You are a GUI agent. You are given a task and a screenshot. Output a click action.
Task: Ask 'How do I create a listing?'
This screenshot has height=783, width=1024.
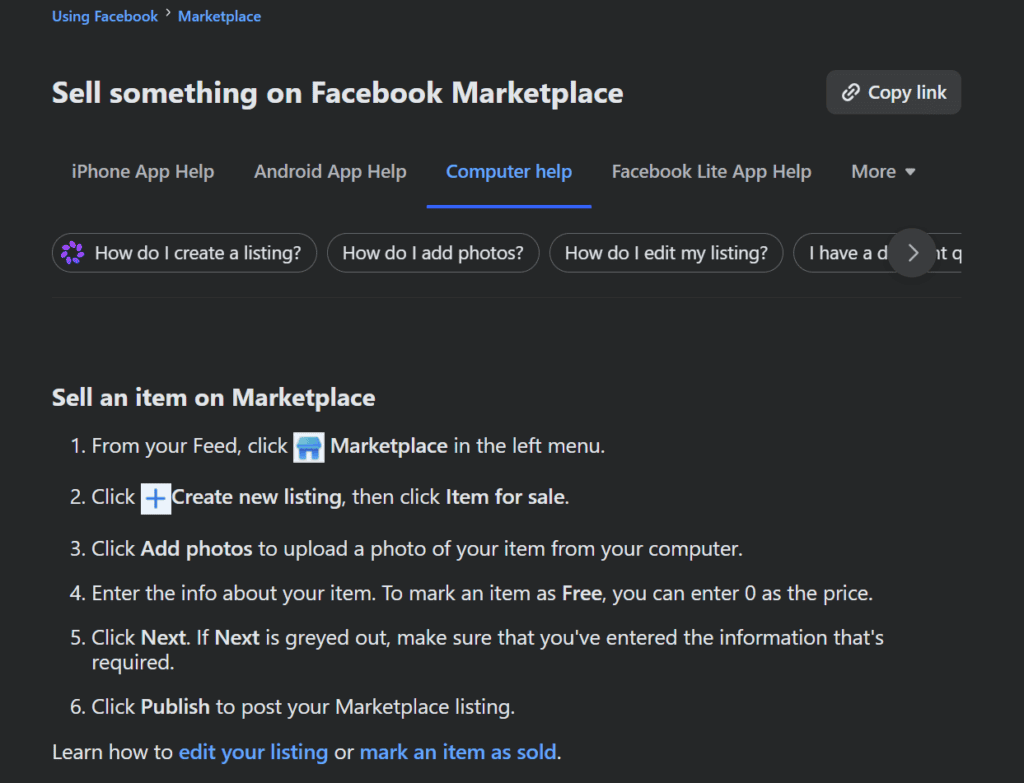coord(184,253)
